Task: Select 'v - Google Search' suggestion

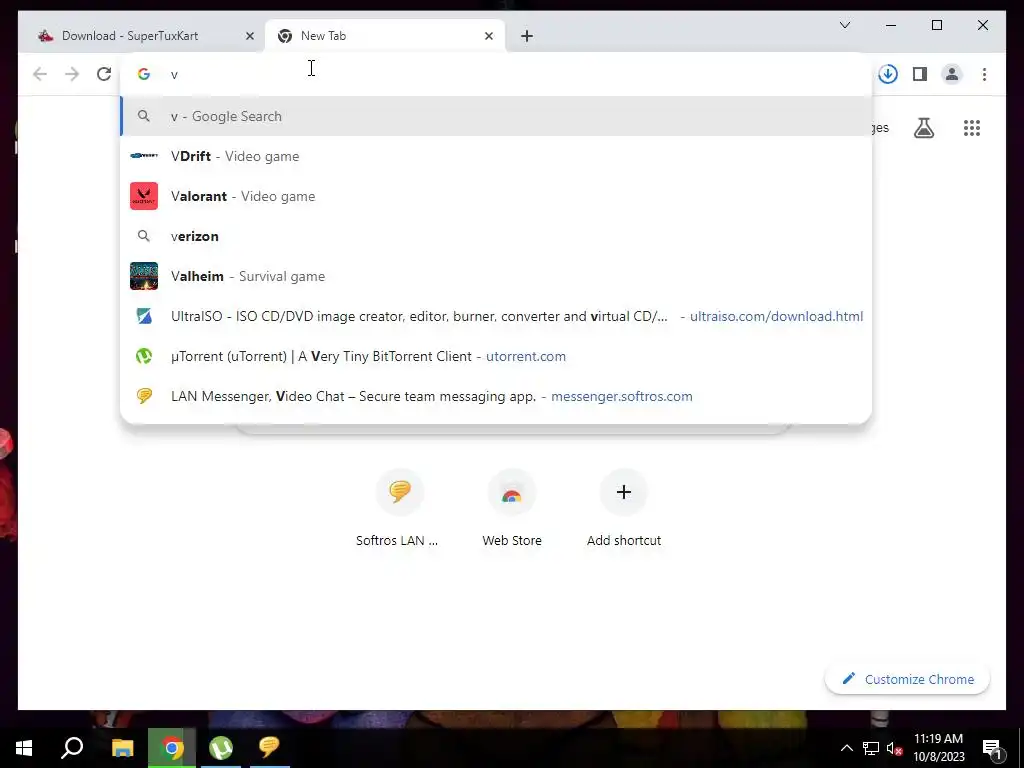Action: [x=496, y=116]
